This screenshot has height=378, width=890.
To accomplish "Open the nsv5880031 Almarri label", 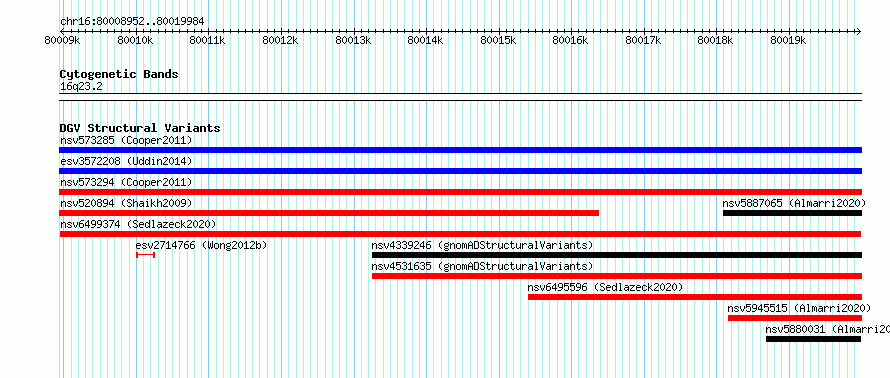I will click(828, 329).
